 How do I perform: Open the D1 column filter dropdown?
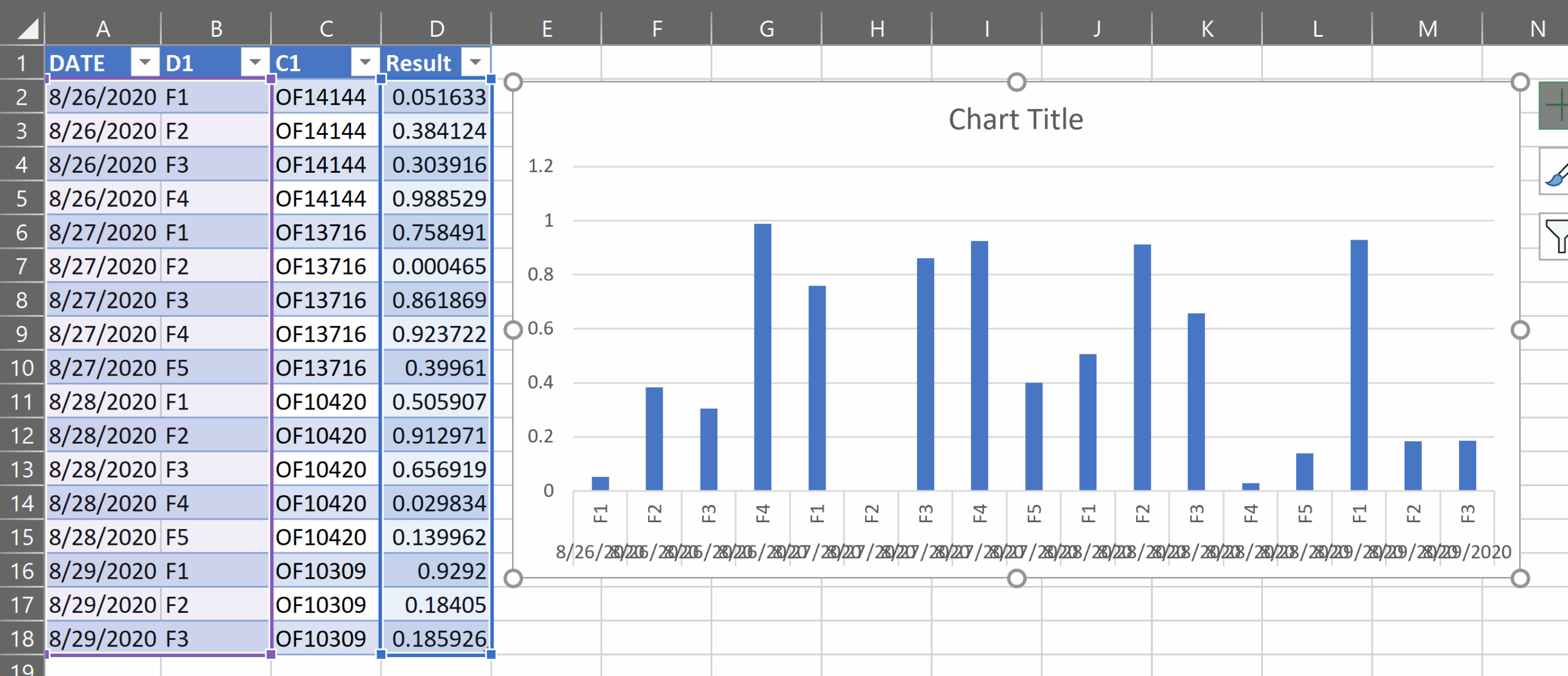pos(255,62)
